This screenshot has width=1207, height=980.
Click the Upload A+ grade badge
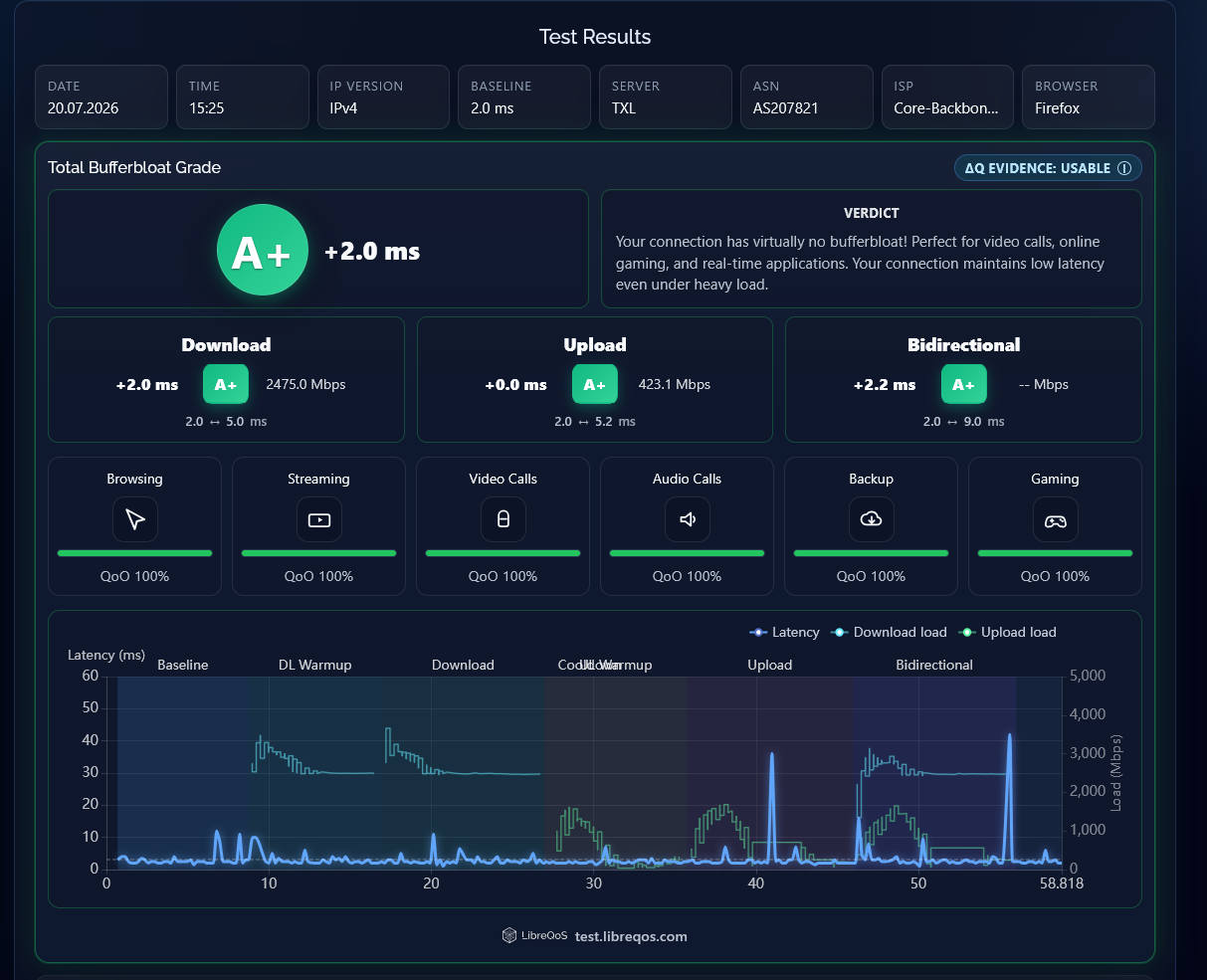(595, 384)
